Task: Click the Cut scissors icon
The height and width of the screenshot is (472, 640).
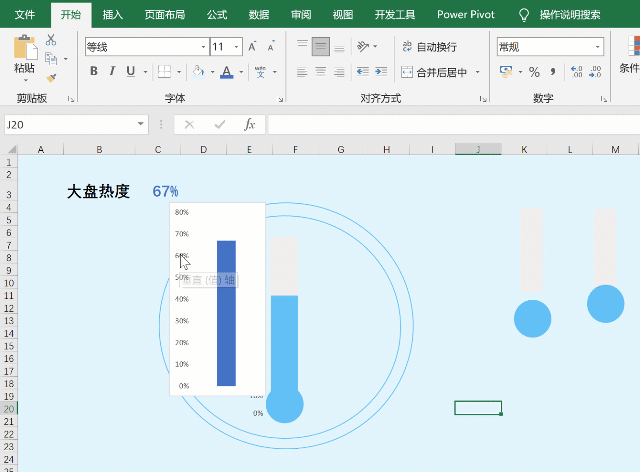Action: click(51, 40)
